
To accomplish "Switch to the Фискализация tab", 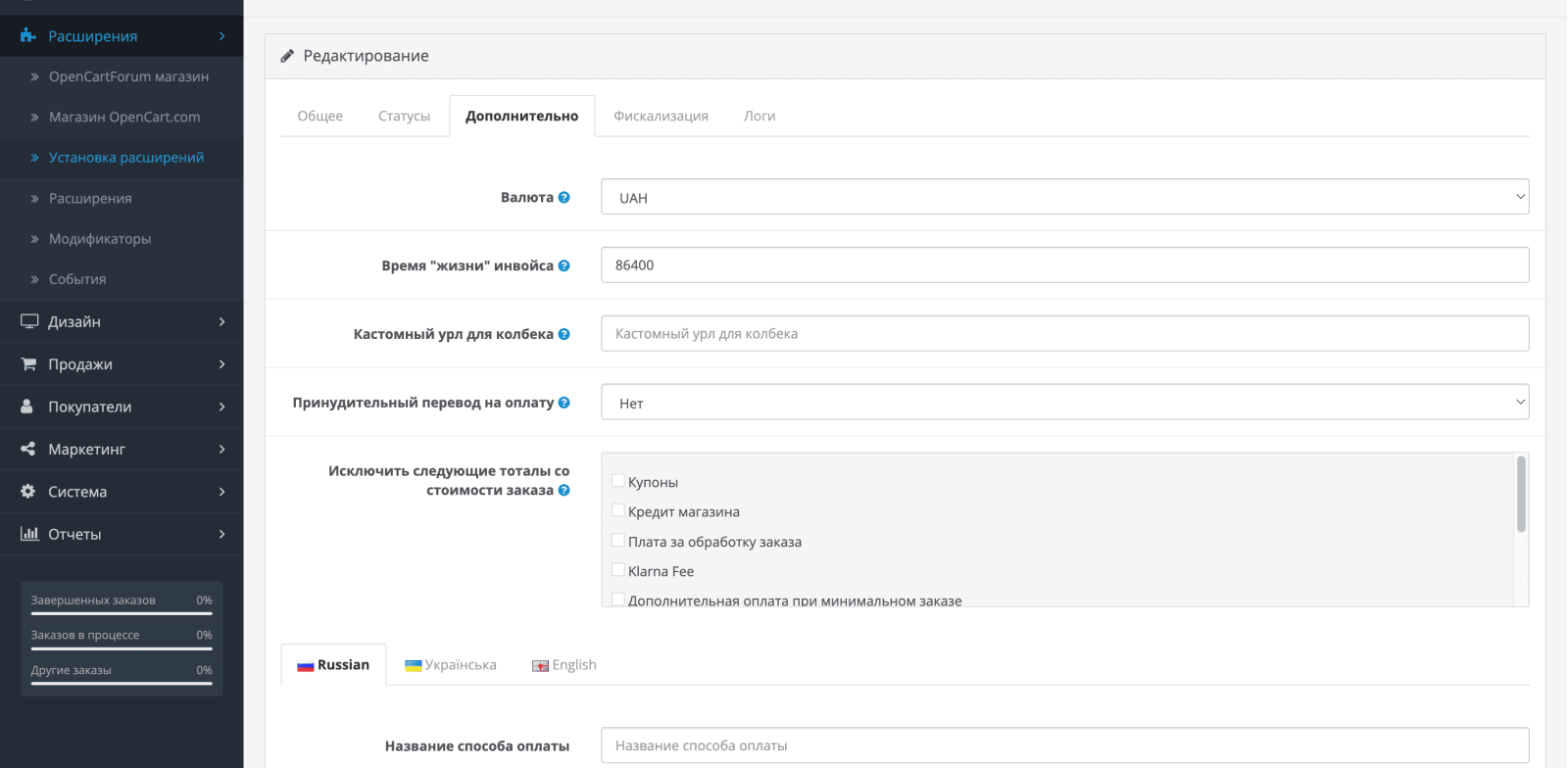I will (661, 116).
